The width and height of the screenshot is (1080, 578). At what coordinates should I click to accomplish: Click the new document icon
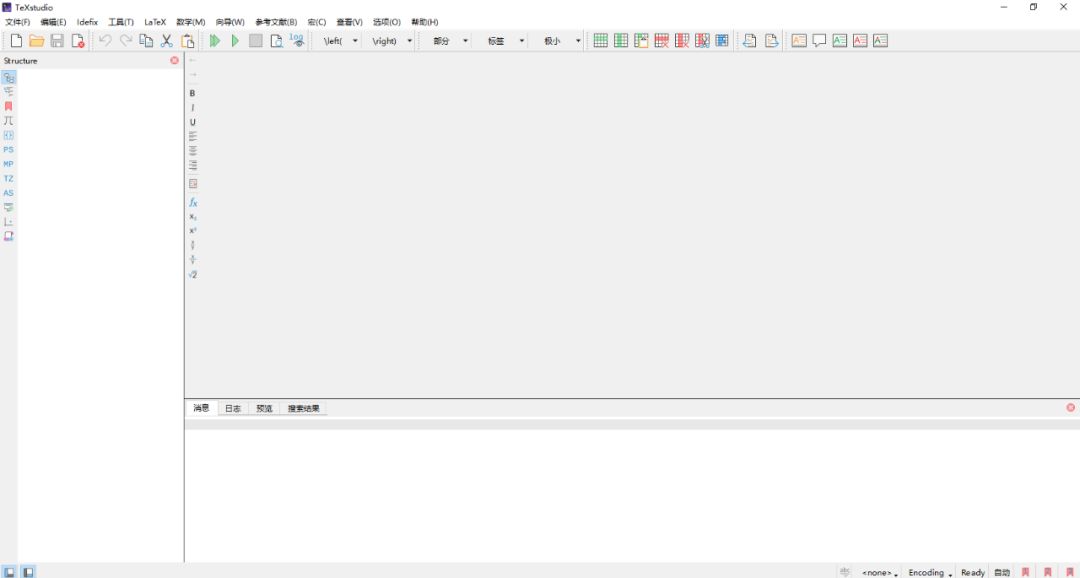[16, 41]
